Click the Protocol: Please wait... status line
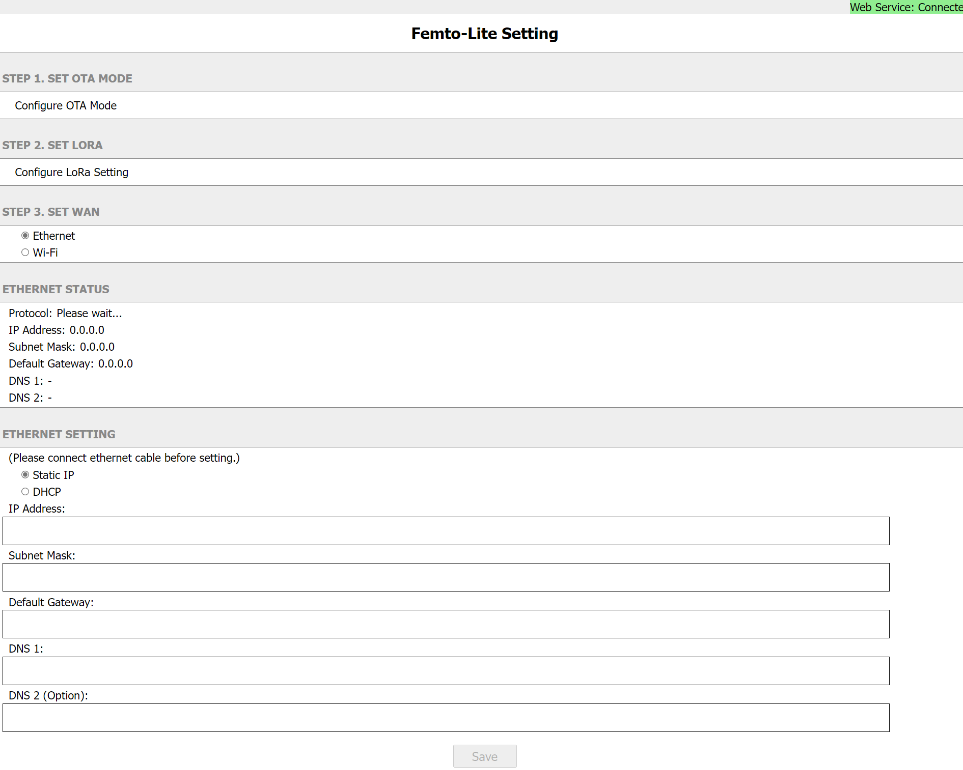Screen dimensions: 963x770 pos(65,313)
